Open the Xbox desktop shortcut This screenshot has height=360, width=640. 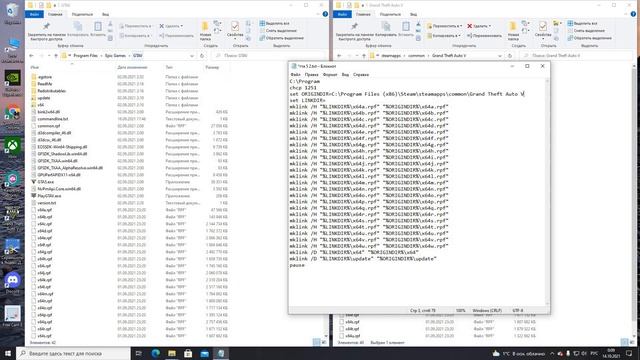[13, 147]
